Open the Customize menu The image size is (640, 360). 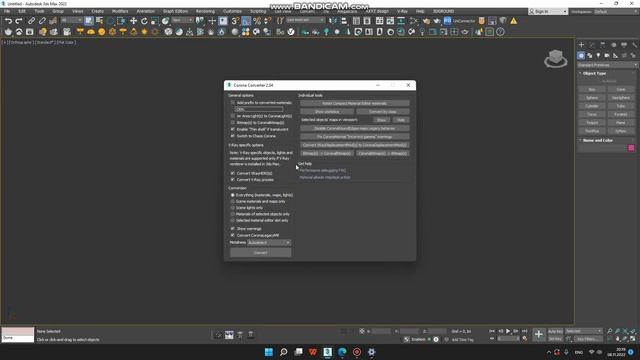pyautogui.click(x=232, y=11)
